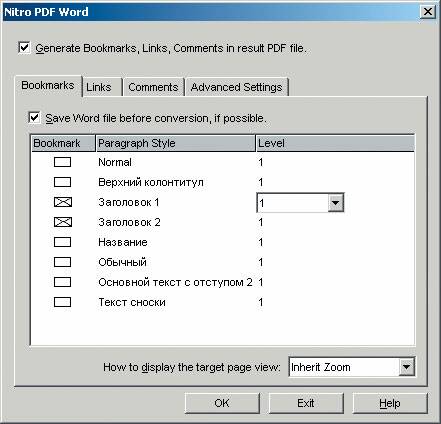Toggle bookmark box for Верхний колонтитул
This screenshot has height=424, width=441.
click(x=62, y=182)
